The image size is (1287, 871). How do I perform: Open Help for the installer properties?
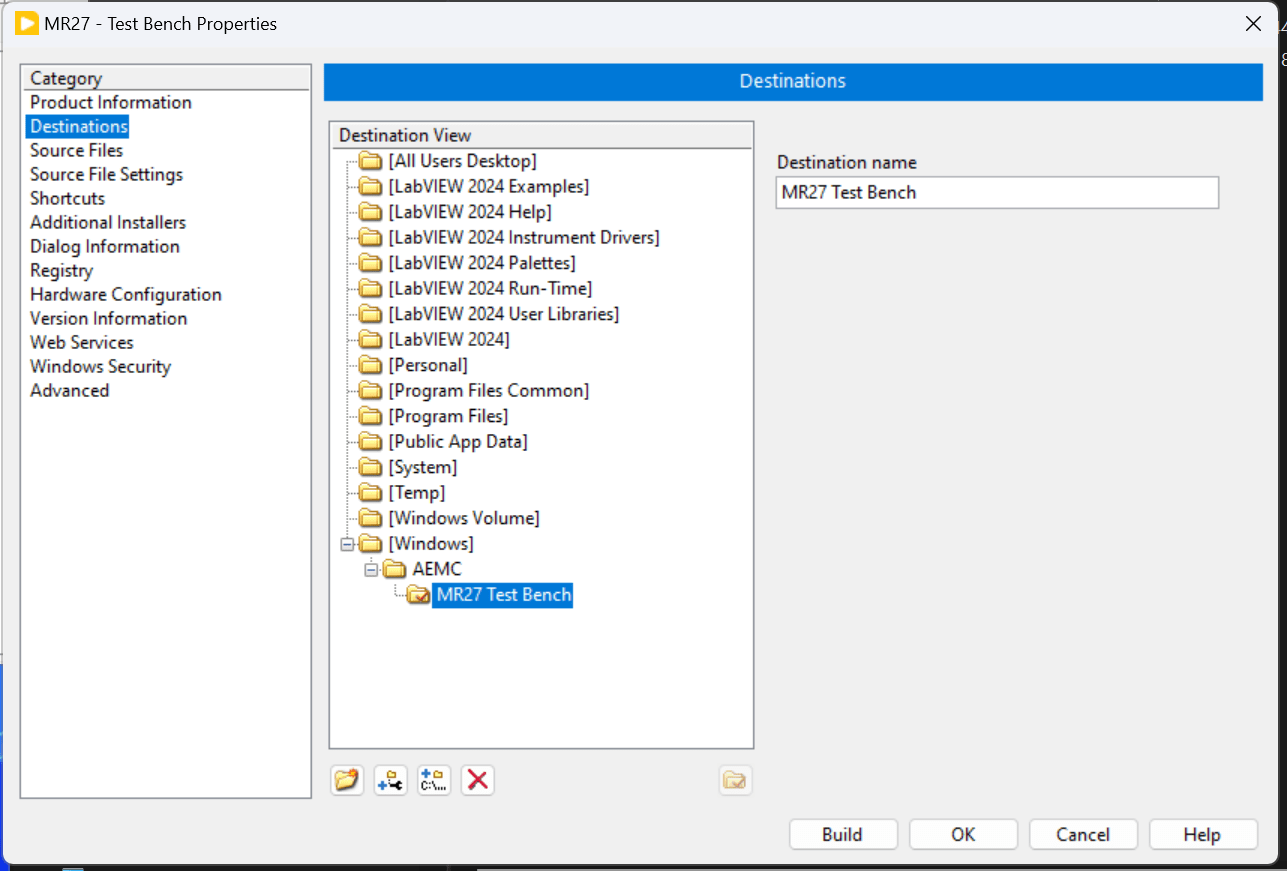coord(1202,834)
